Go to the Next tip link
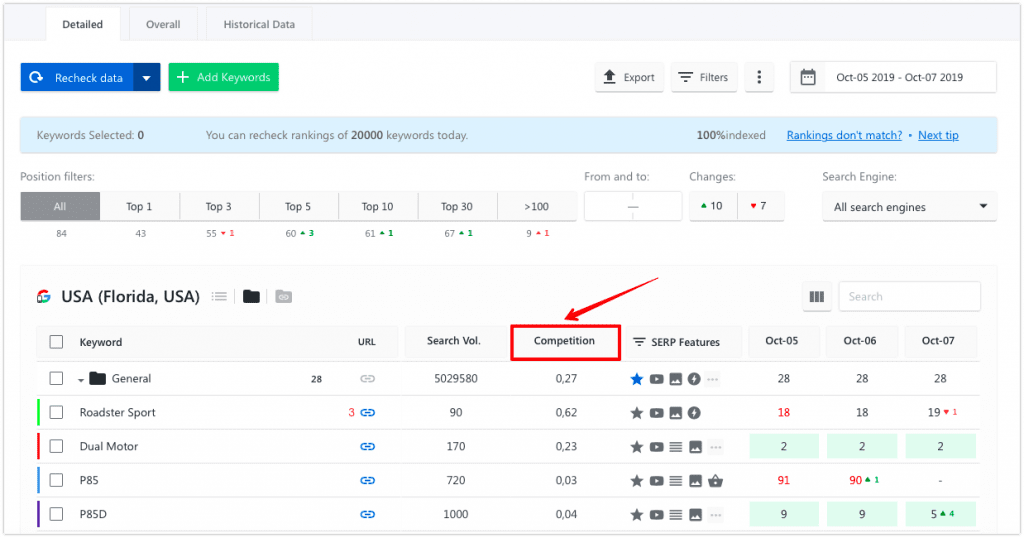1024x538 pixels. 938,135
